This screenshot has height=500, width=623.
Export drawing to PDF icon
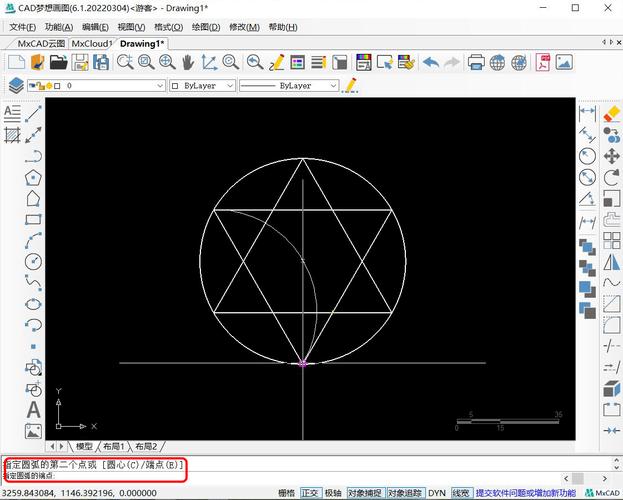tap(543, 62)
